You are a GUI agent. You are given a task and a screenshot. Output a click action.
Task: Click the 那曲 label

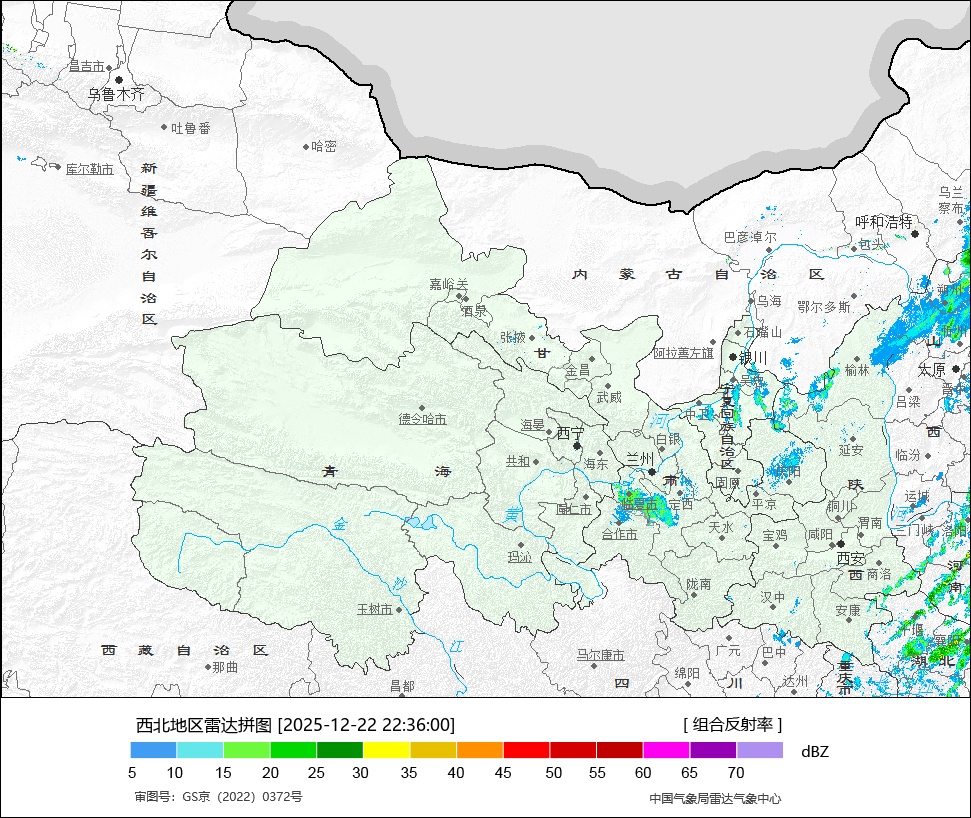point(225,668)
